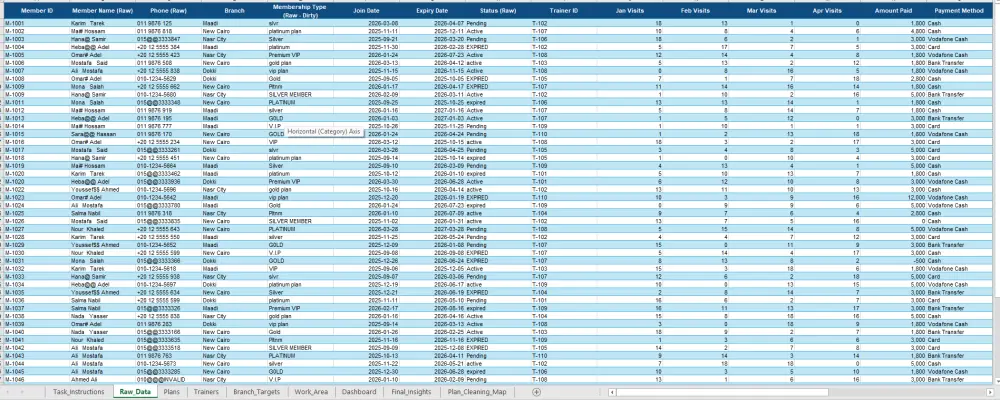Click Karim Tarek name in row M-1001
1000x400 pixels.
[103, 23]
